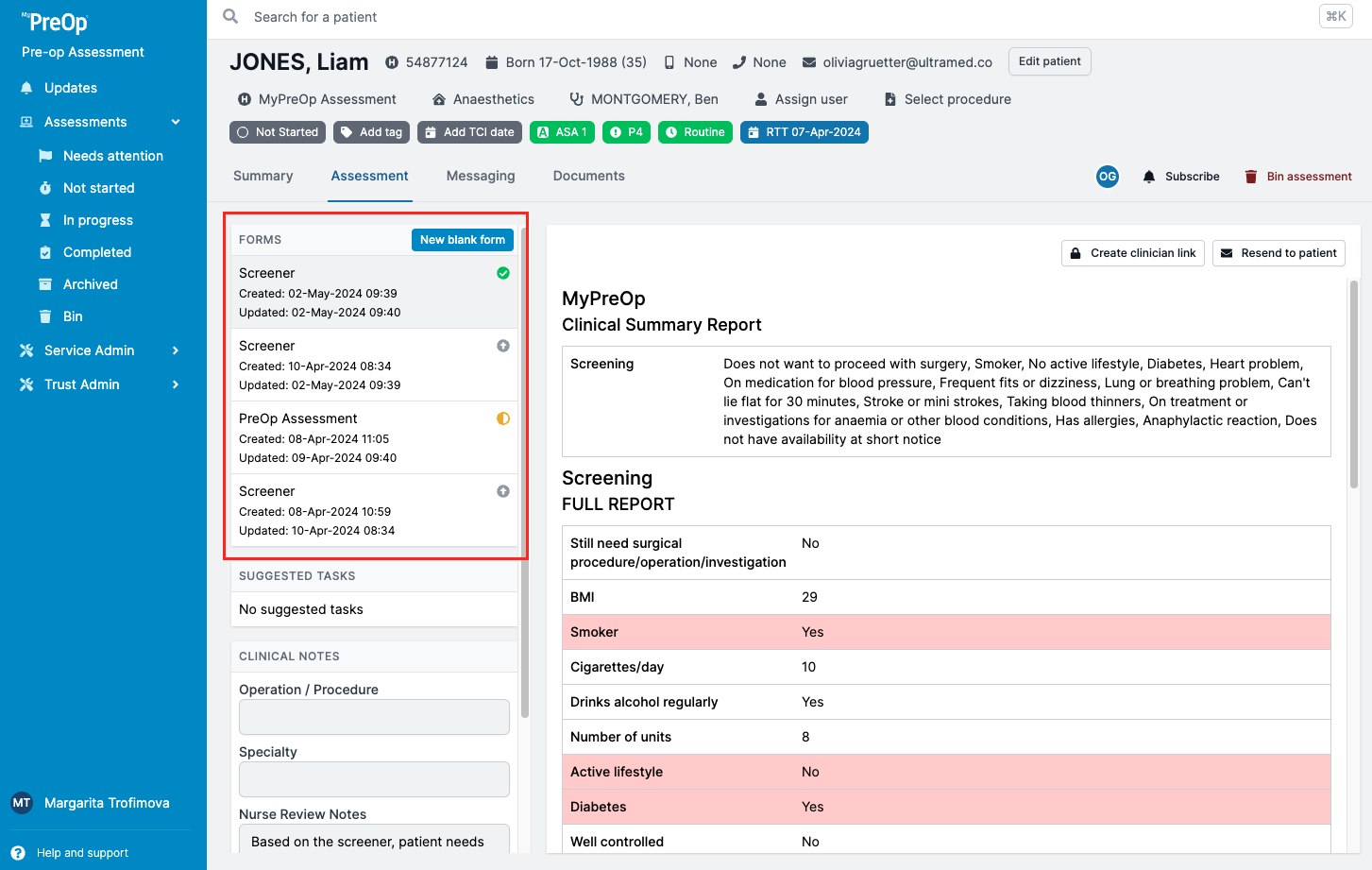
Task: Open the PreOp Assessment form
Action: pos(374,437)
